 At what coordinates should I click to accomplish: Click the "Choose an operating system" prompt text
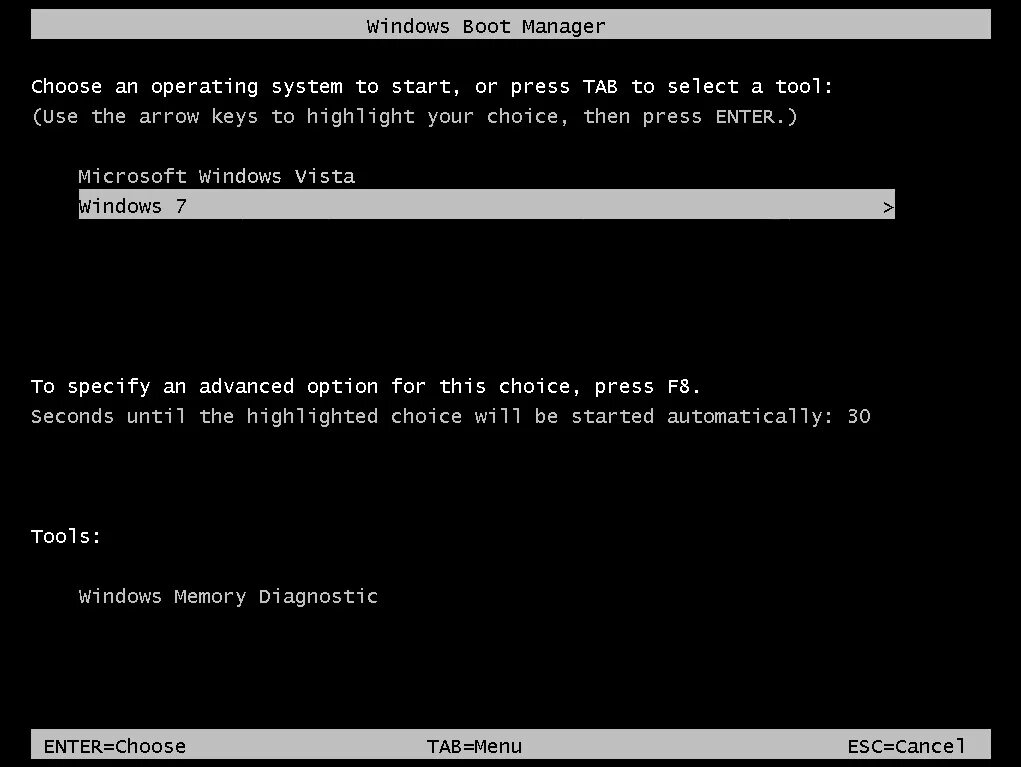point(186,87)
